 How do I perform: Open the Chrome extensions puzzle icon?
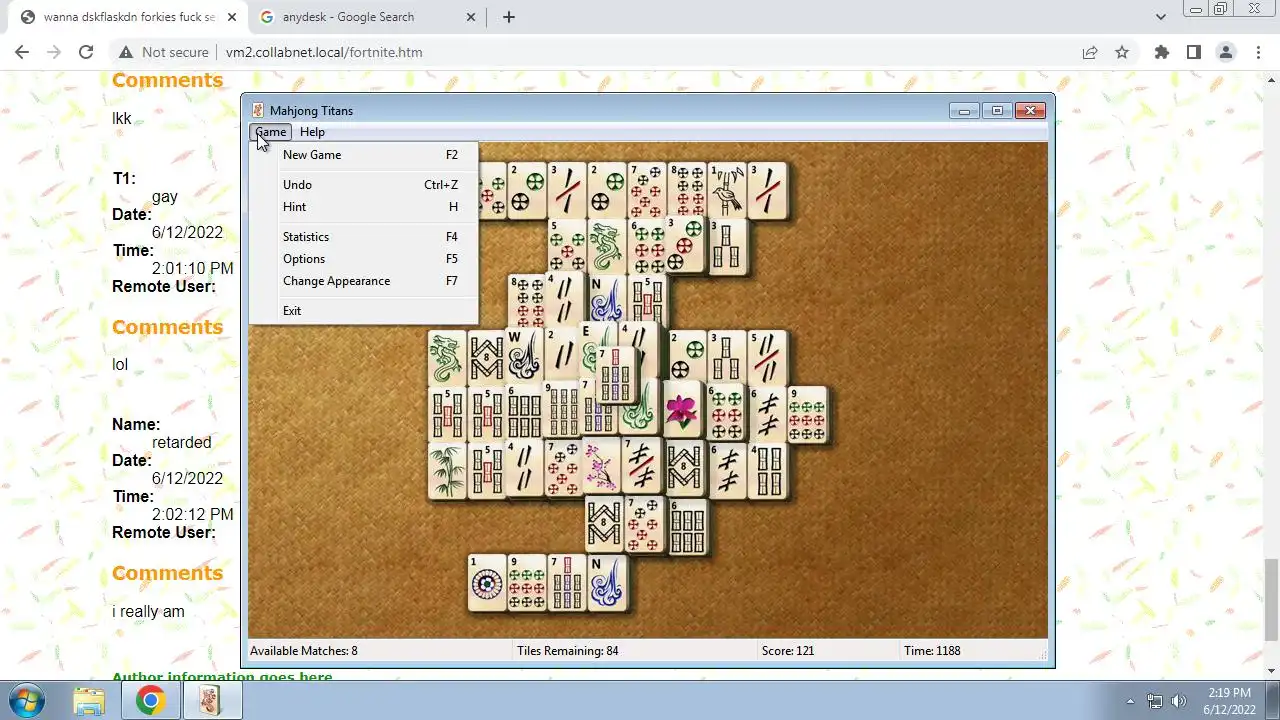pyautogui.click(x=1161, y=52)
